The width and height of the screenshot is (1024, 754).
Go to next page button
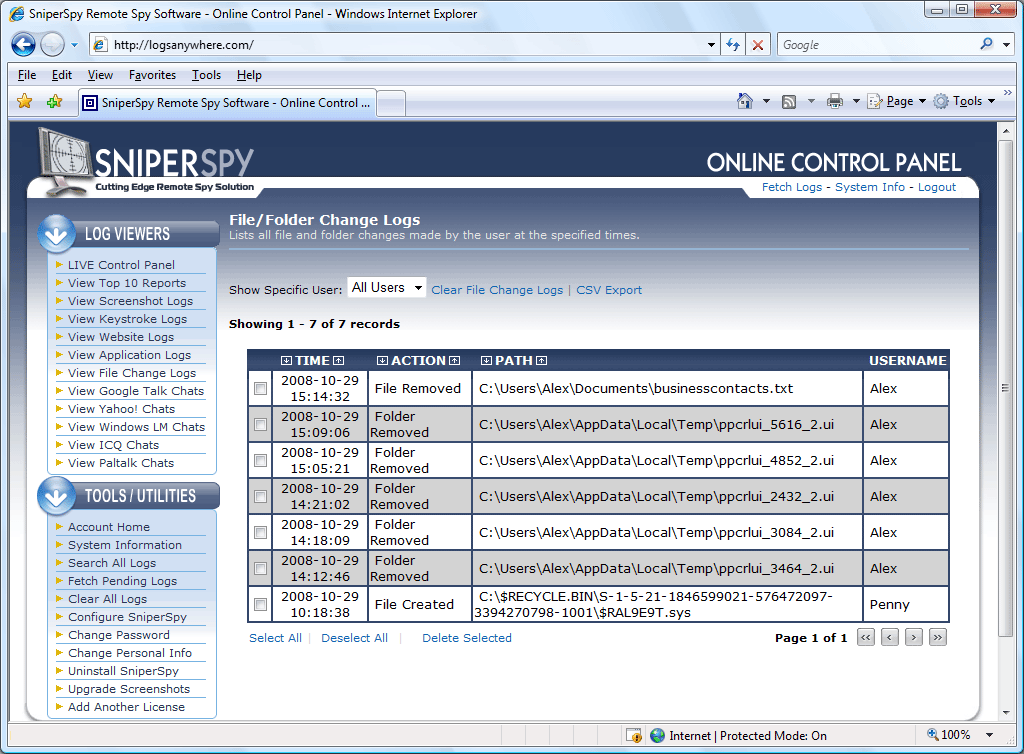914,637
